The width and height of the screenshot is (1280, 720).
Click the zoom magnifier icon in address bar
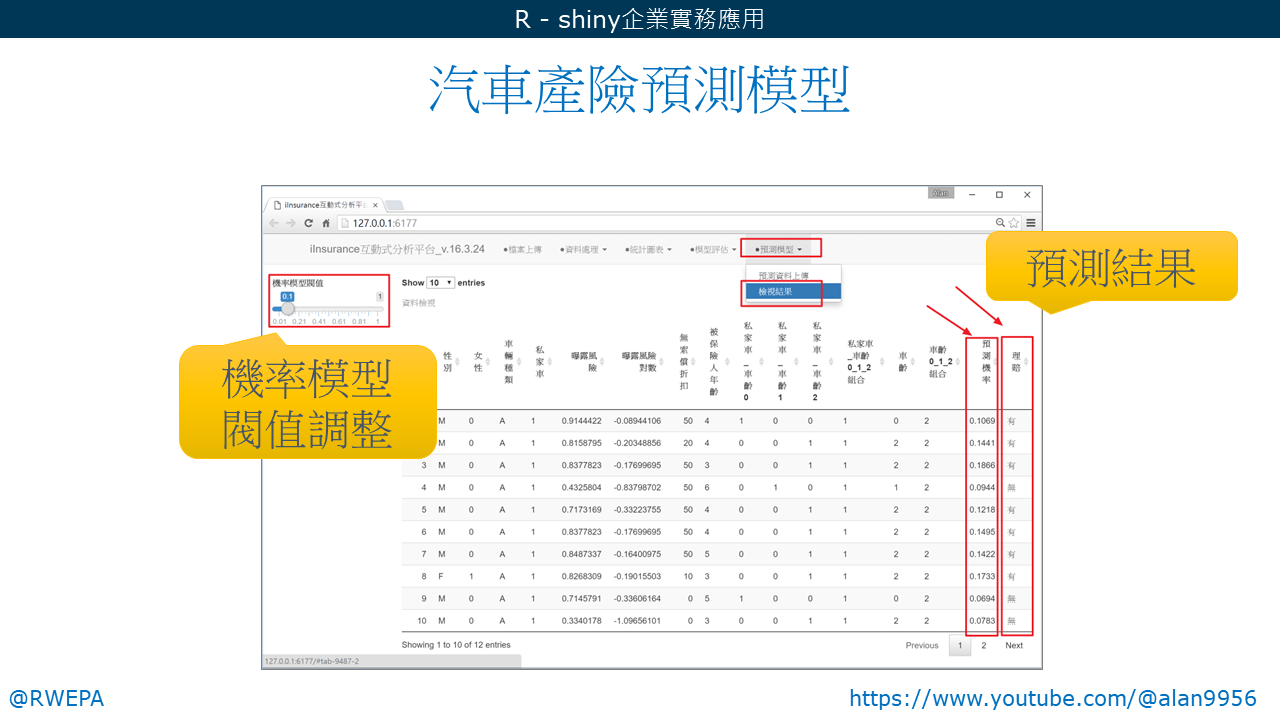coord(1000,223)
